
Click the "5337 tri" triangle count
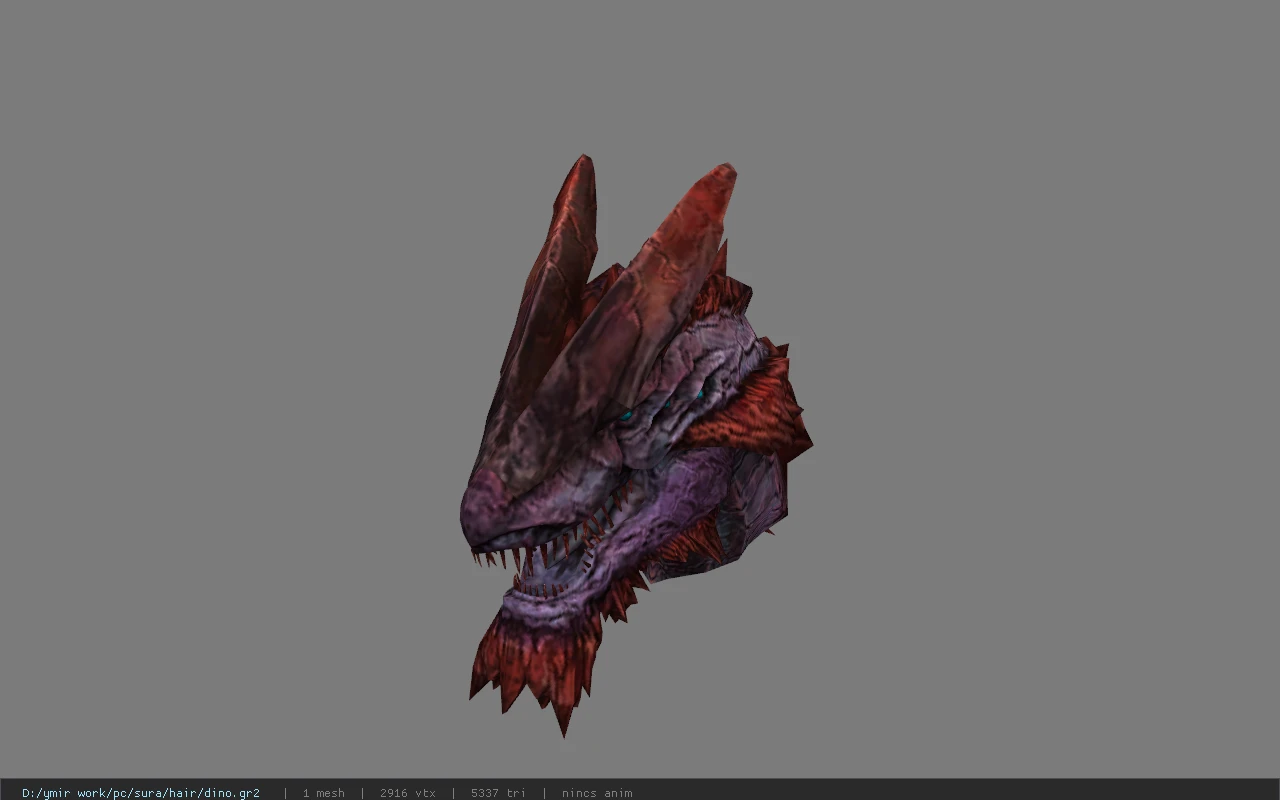498,793
